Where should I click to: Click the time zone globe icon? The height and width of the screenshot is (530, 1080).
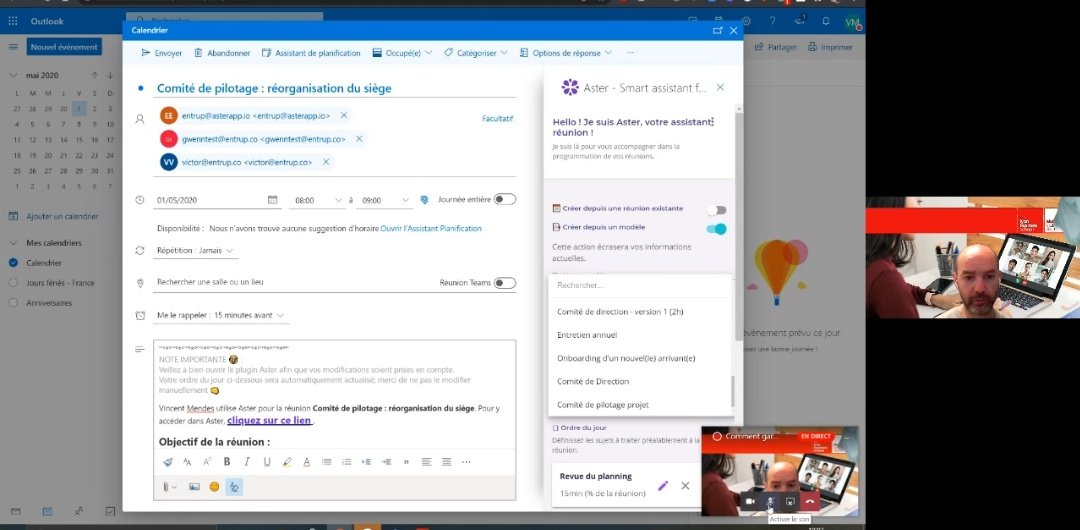pos(424,200)
